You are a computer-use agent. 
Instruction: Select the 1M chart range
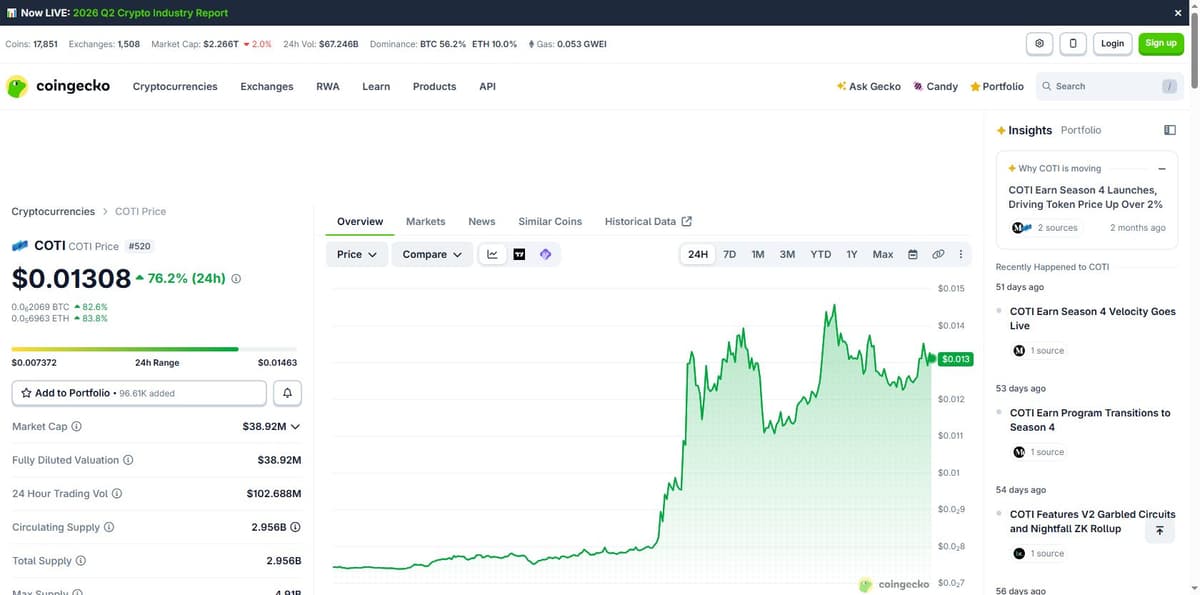758,254
